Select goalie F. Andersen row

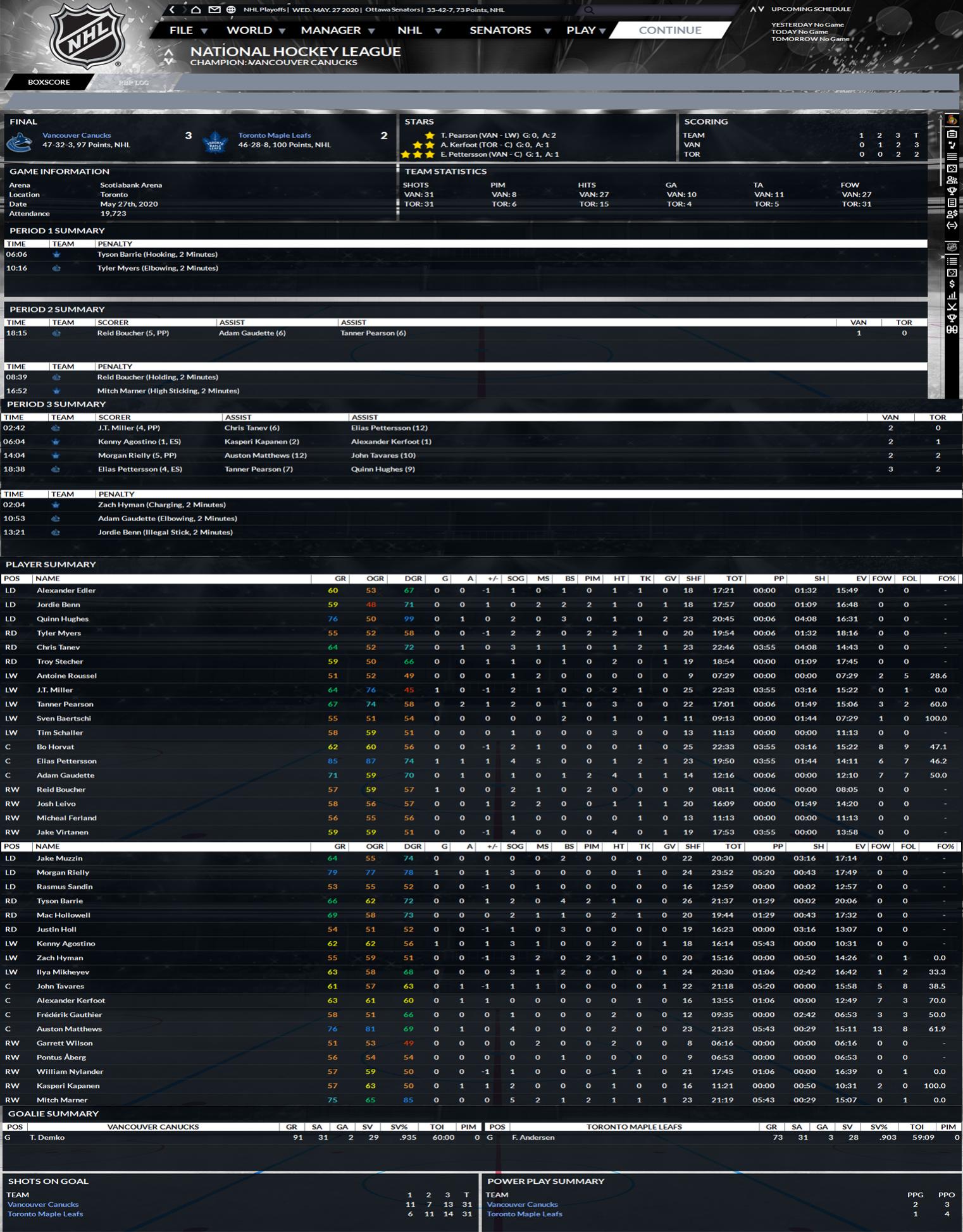723,1138
